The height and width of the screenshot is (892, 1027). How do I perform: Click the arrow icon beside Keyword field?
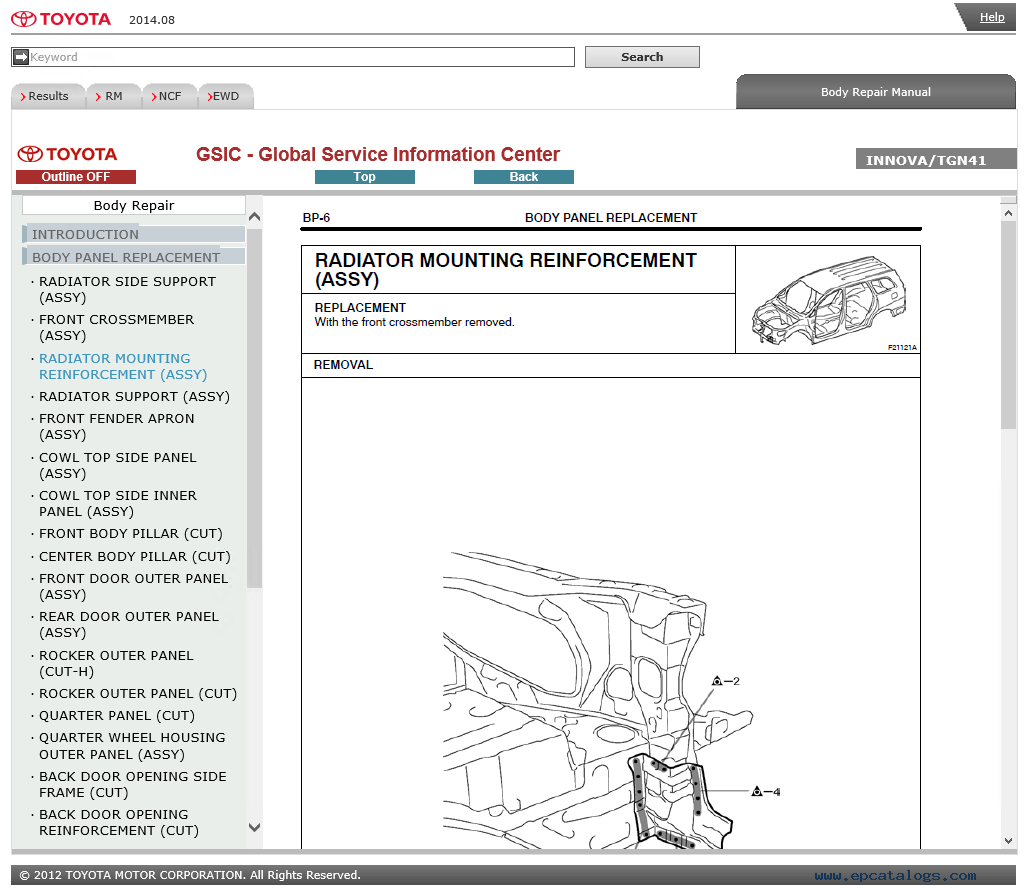coord(21,57)
